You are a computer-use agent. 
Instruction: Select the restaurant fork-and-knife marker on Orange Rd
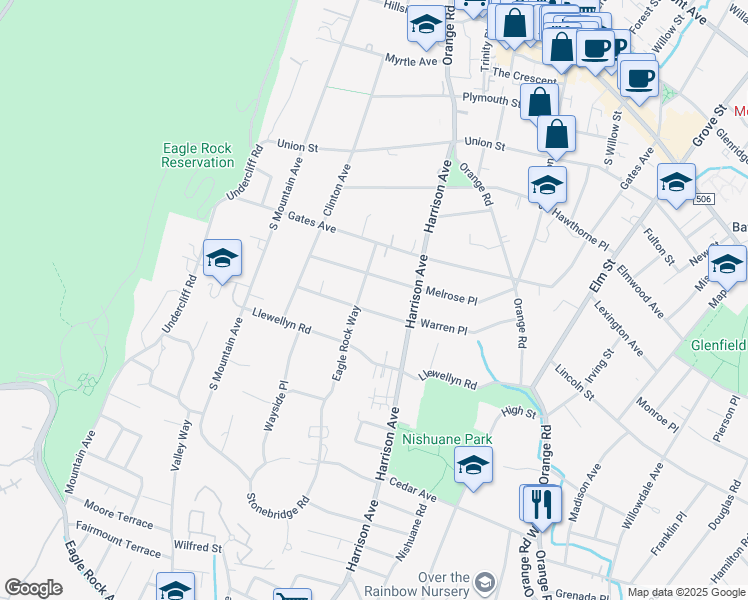pos(542,506)
